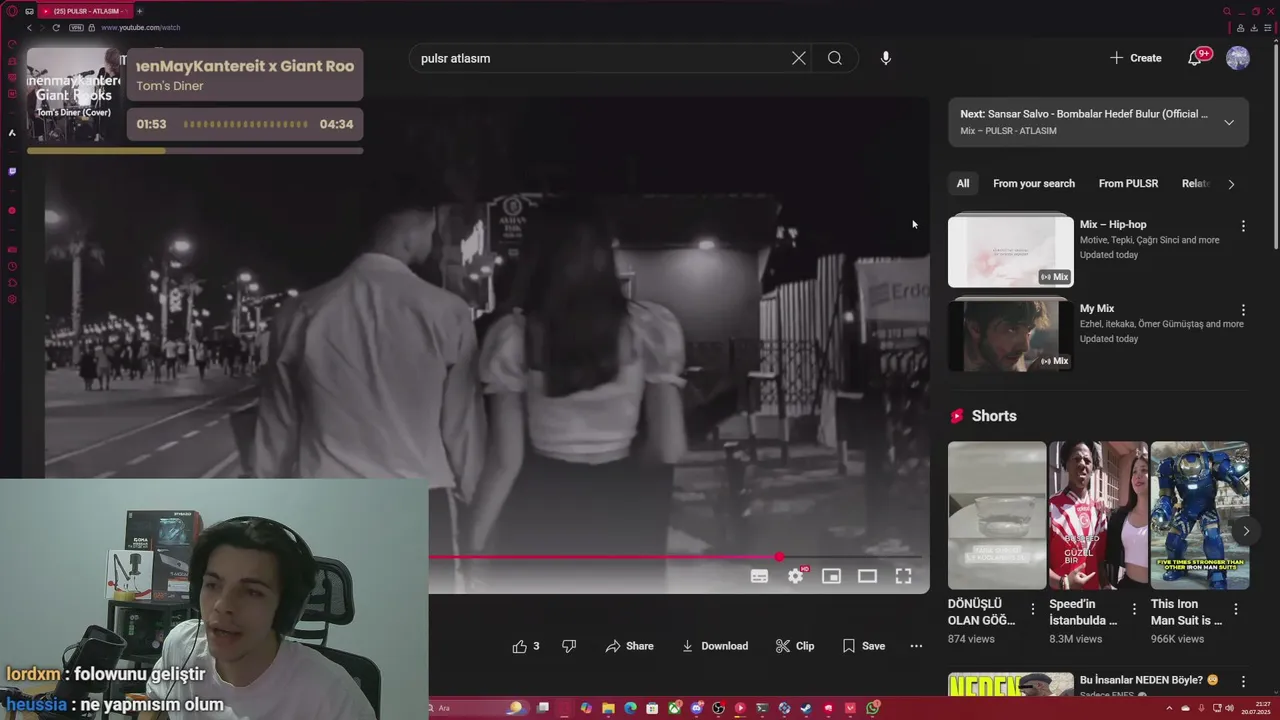Screen dimensions: 1280x720
Task: Open the Twitch panel in the sidebar
Action: pos(12,171)
